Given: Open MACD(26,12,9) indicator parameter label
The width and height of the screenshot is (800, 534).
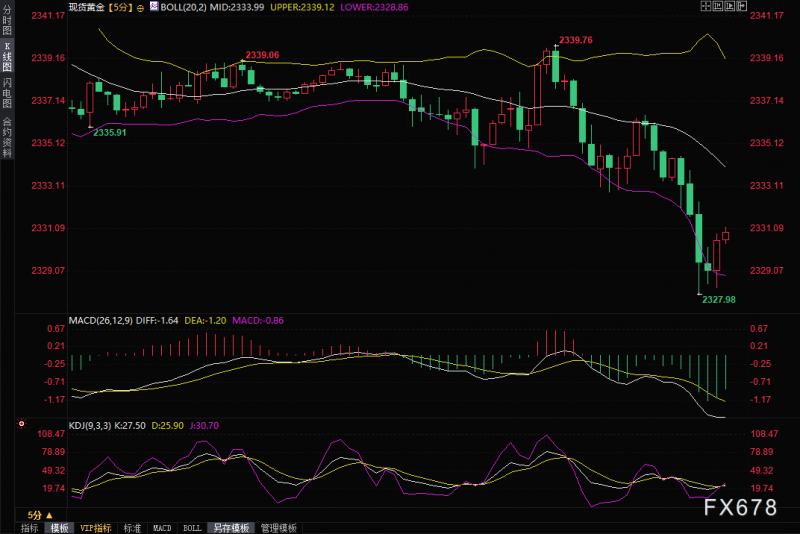Looking at the screenshot, I should click(x=101, y=320).
